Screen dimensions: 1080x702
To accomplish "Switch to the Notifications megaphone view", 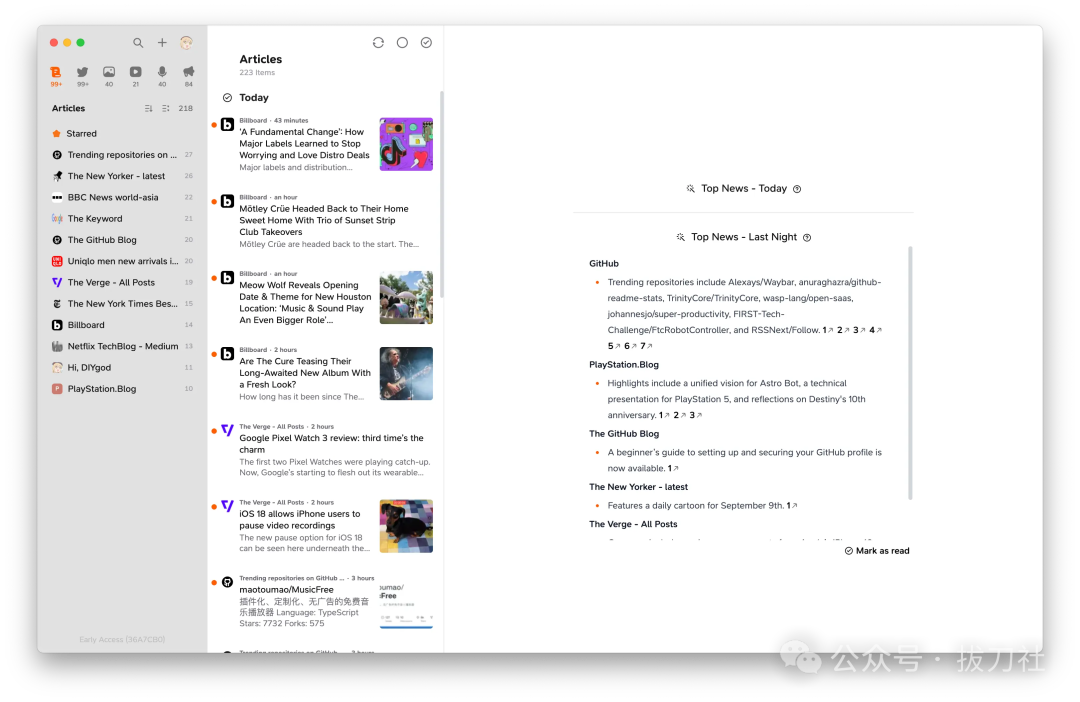I will click(x=189, y=76).
